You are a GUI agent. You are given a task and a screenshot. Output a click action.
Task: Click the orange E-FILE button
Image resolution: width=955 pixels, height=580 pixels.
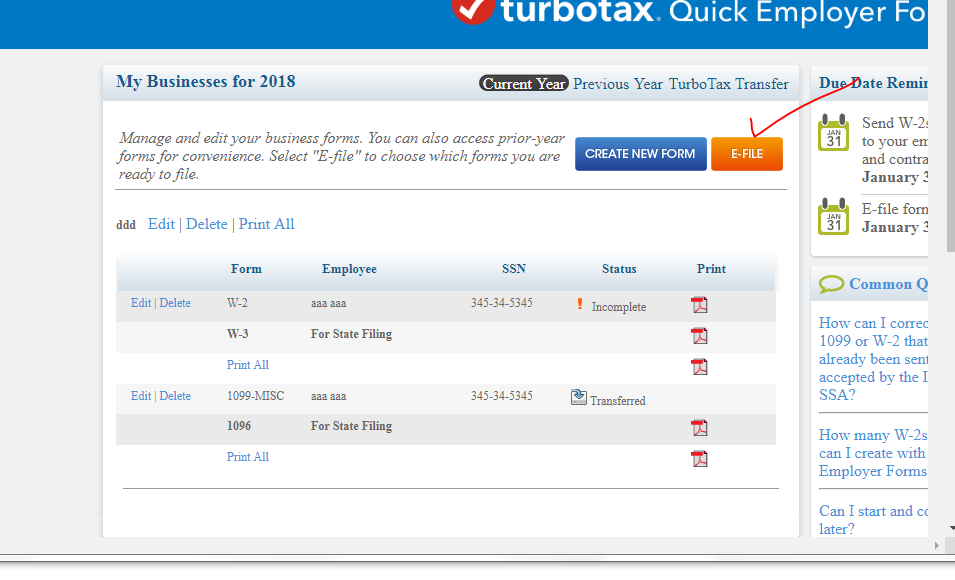point(747,154)
